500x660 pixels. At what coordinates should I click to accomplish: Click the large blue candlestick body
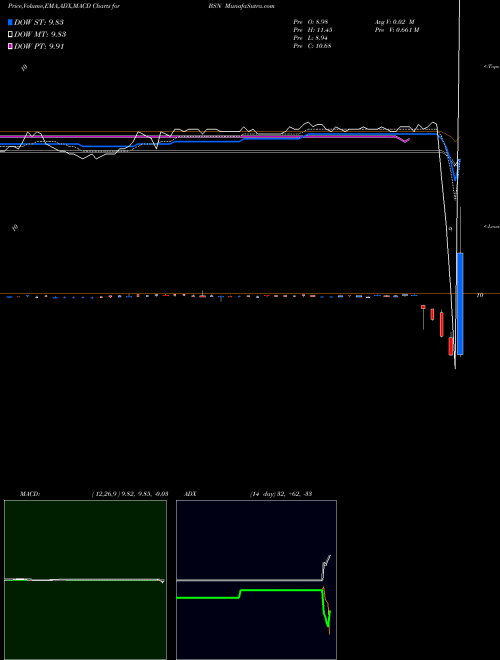(x=460, y=303)
